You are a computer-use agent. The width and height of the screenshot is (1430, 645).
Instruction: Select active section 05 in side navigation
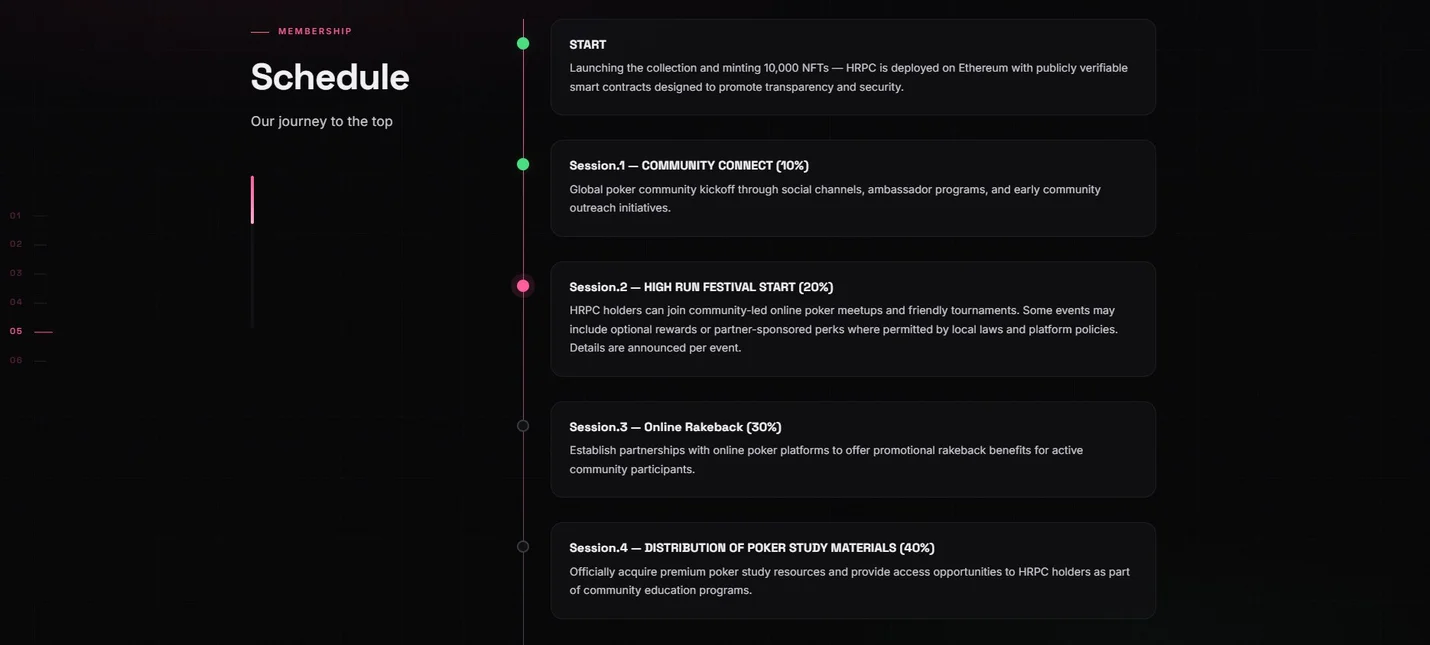31,331
